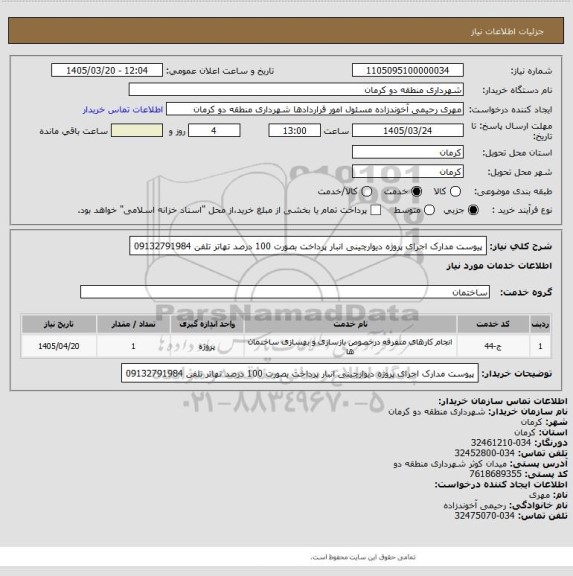The height and width of the screenshot is (576, 573).
Task: Click the buyer organization name field
Action: coord(296,90)
